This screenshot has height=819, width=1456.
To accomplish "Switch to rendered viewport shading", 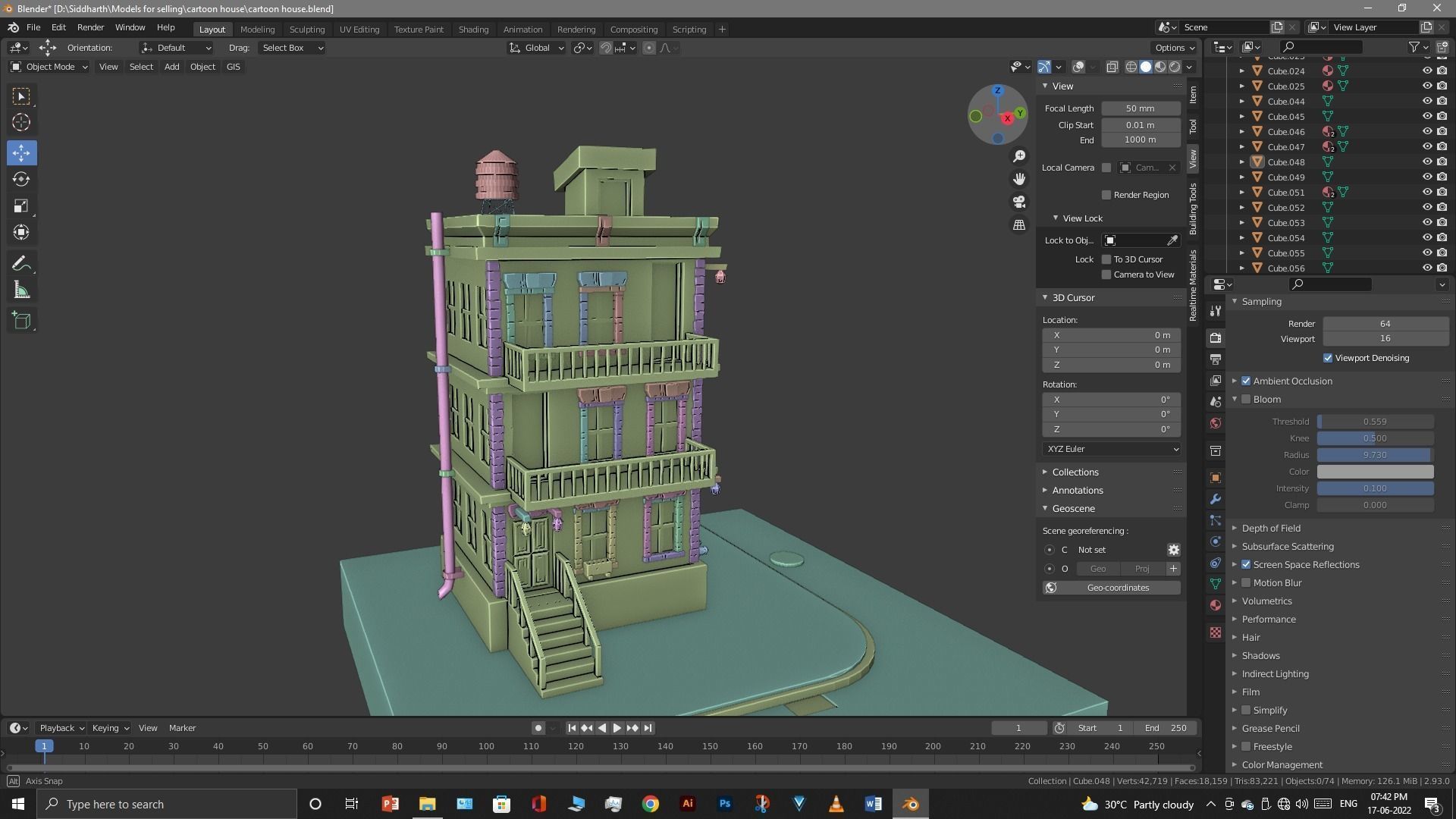I will pyautogui.click(x=1175, y=67).
